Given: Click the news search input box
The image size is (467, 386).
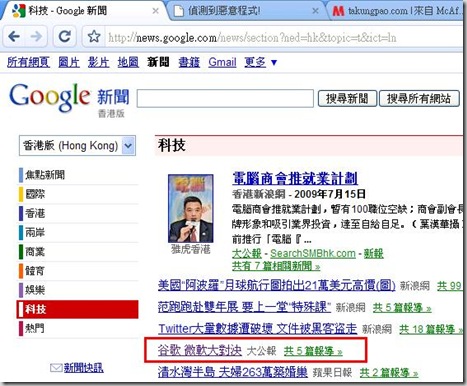Looking at the screenshot, I should pyautogui.click(x=225, y=98).
